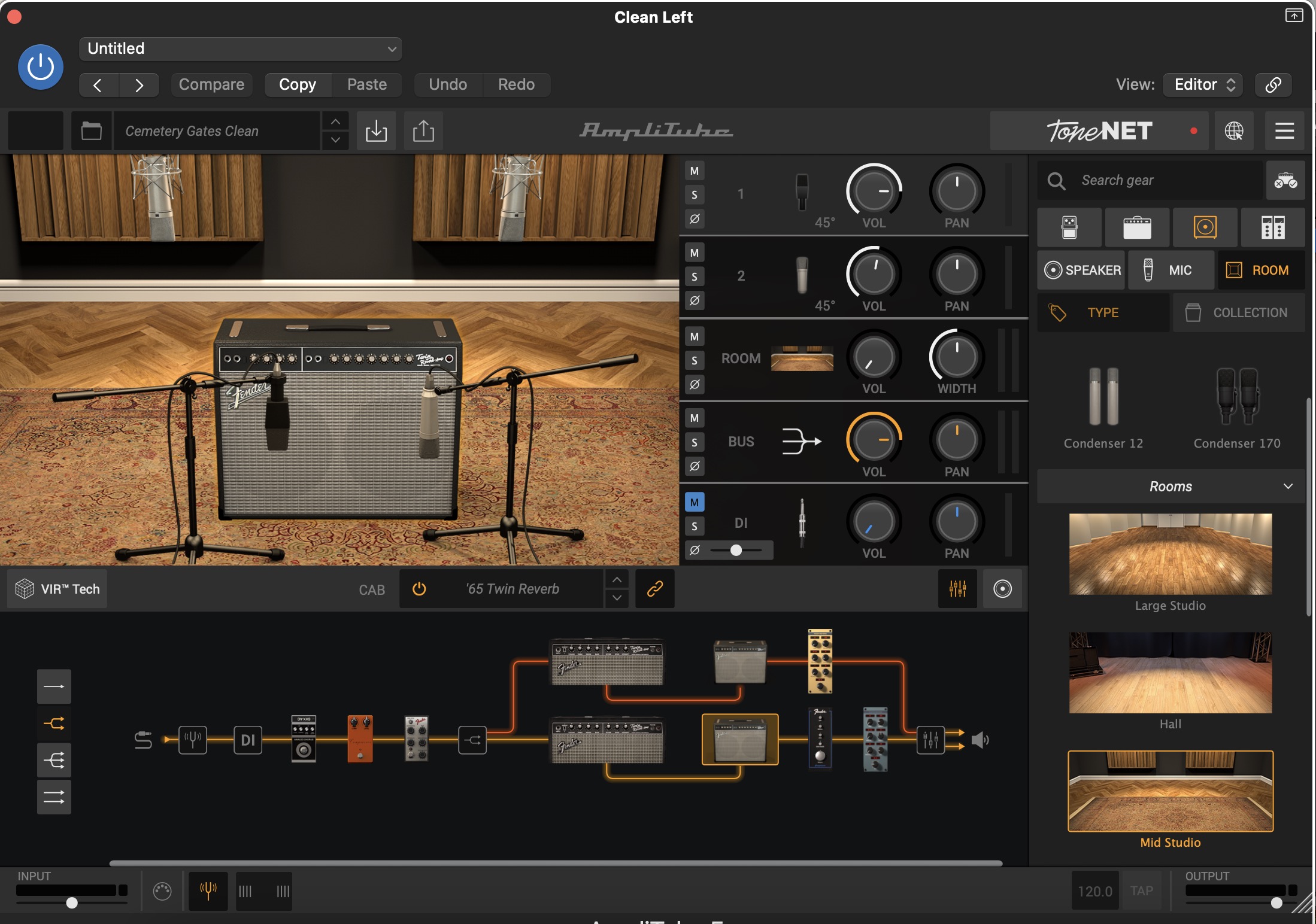
Task: Invert phase on the DI channel
Action: tap(695, 550)
